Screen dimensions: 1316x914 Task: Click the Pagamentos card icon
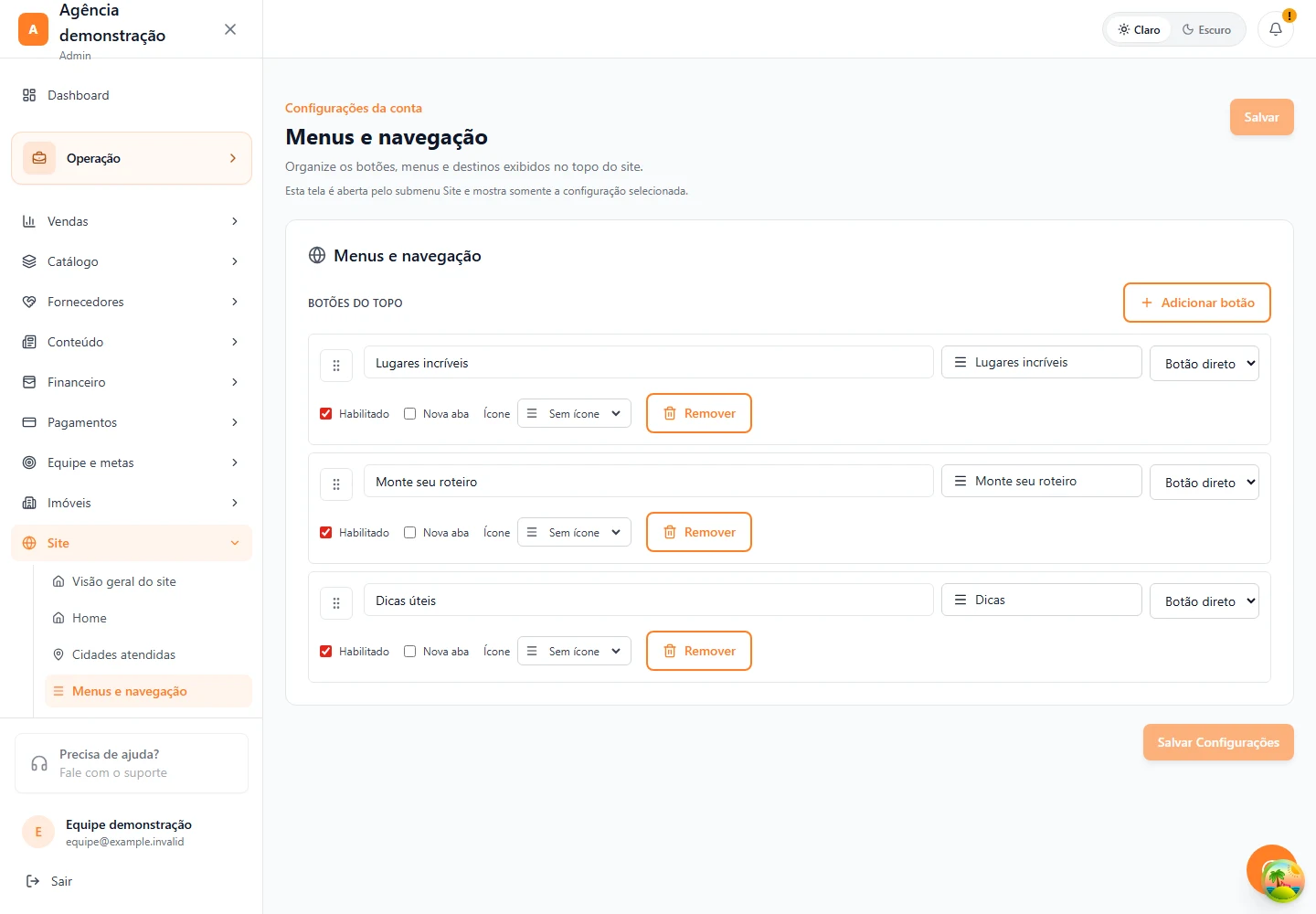click(x=29, y=422)
